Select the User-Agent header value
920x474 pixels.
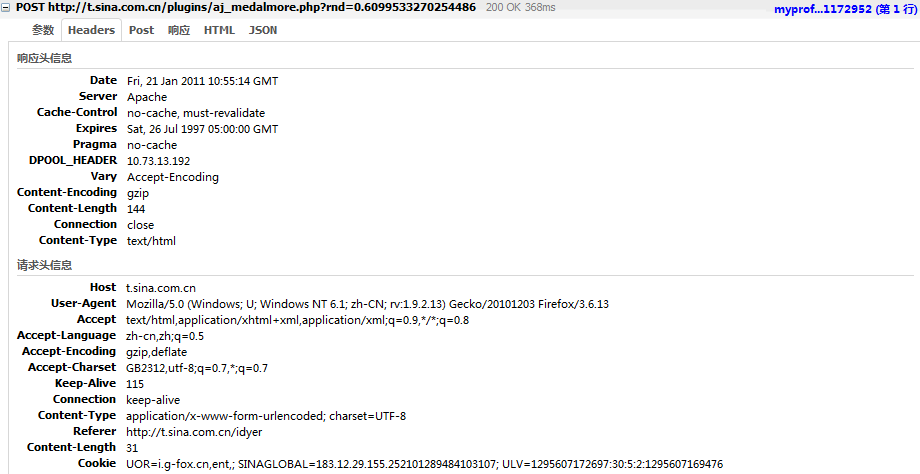367,304
